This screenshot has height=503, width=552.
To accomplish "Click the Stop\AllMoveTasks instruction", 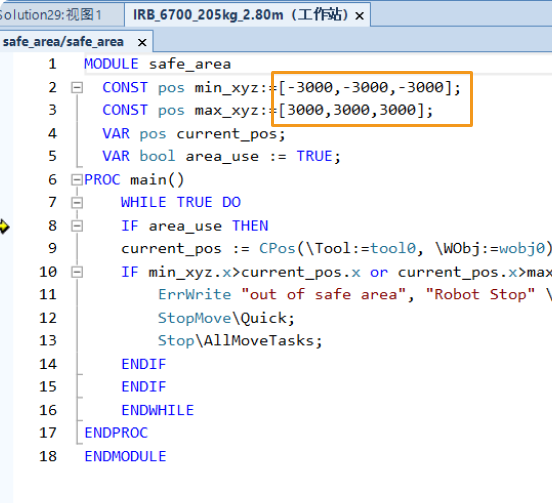I will tap(240, 341).
